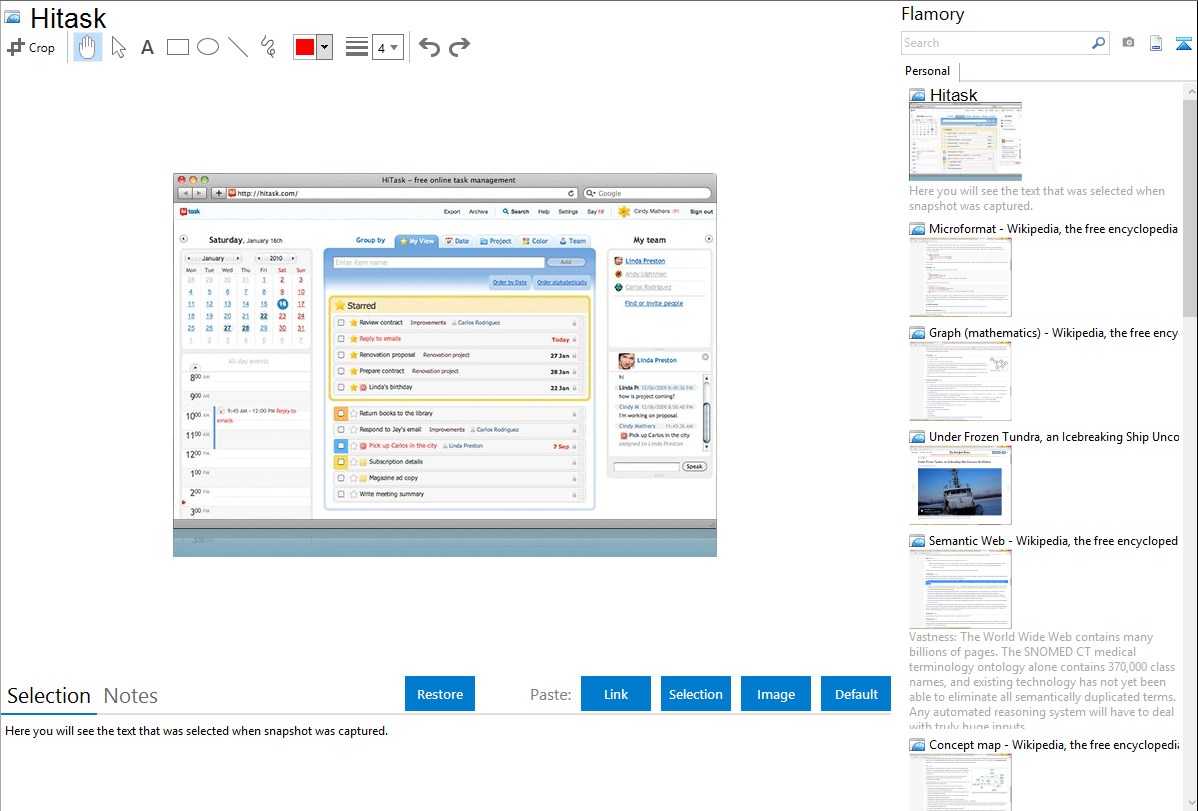
Task: Open the color picker dropdown arrow
Action: (325, 47)
